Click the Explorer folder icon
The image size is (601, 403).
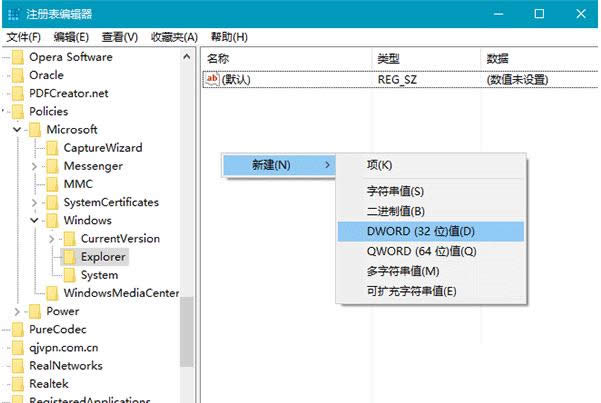click(69, 257)
